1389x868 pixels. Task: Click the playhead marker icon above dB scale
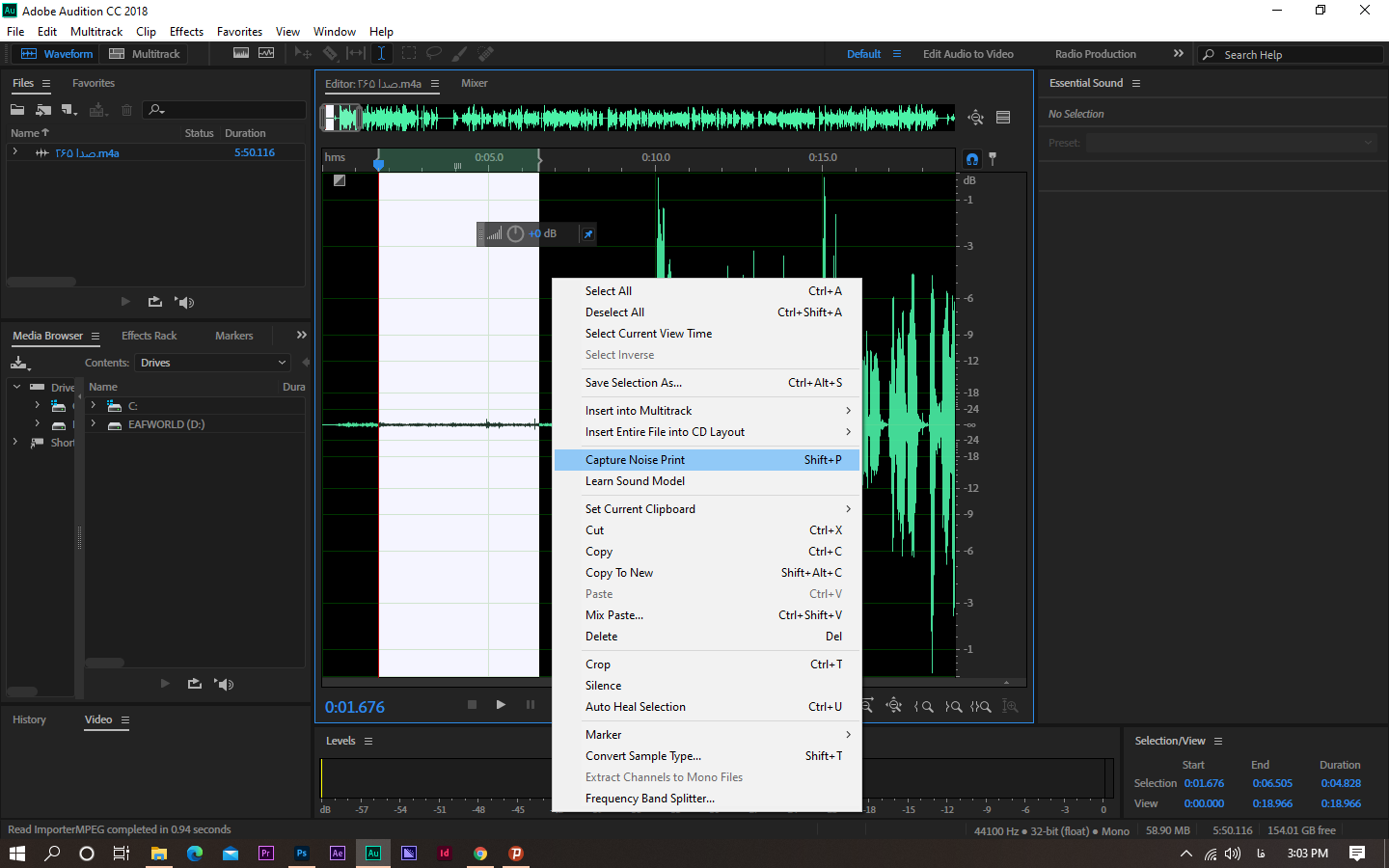(993, 158)
